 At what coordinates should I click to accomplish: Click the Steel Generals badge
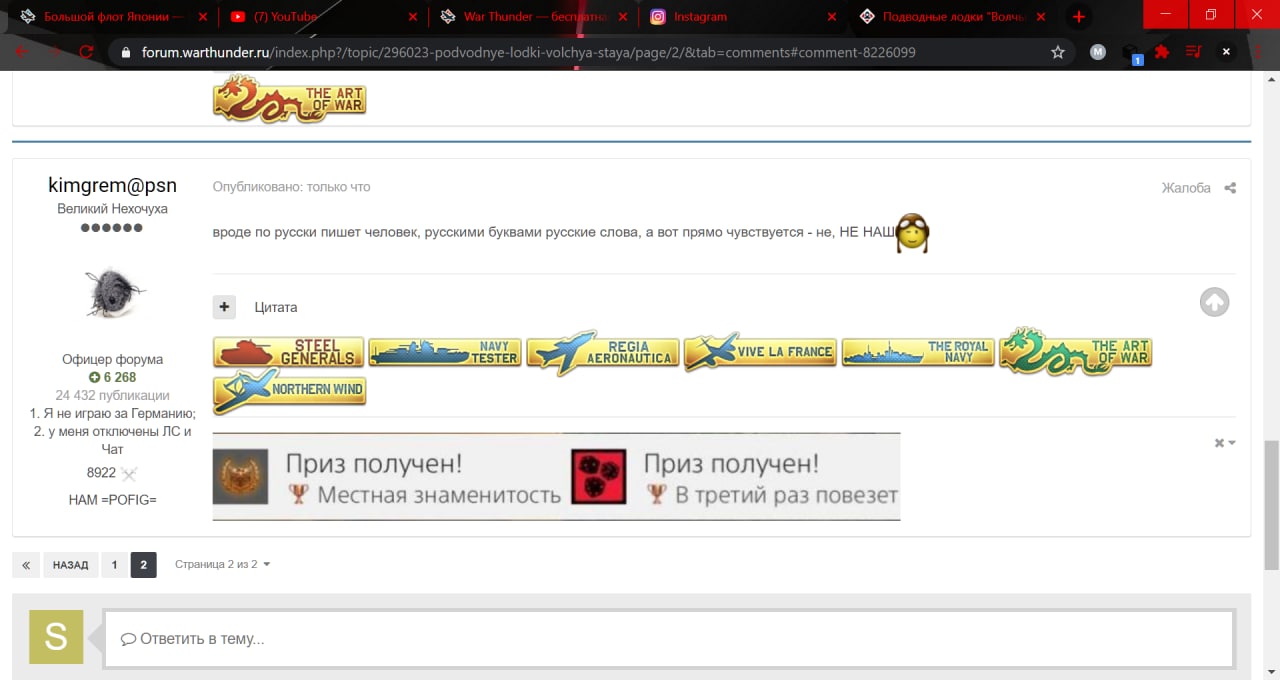[288, 352]
